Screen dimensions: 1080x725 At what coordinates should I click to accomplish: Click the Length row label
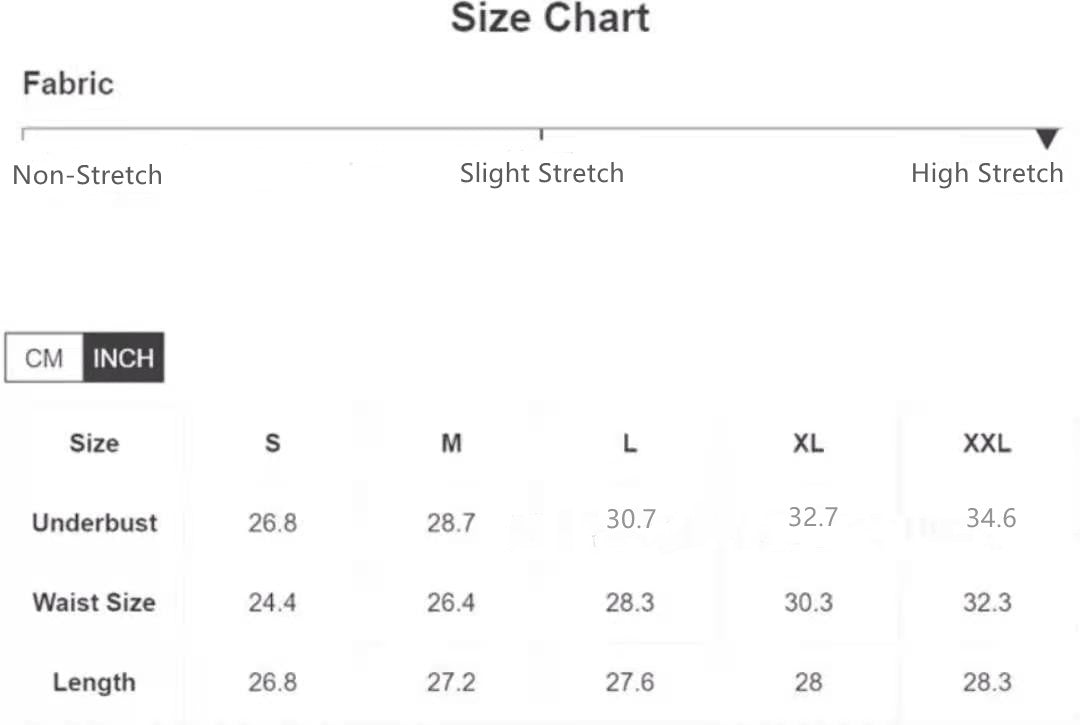(94, 682)
